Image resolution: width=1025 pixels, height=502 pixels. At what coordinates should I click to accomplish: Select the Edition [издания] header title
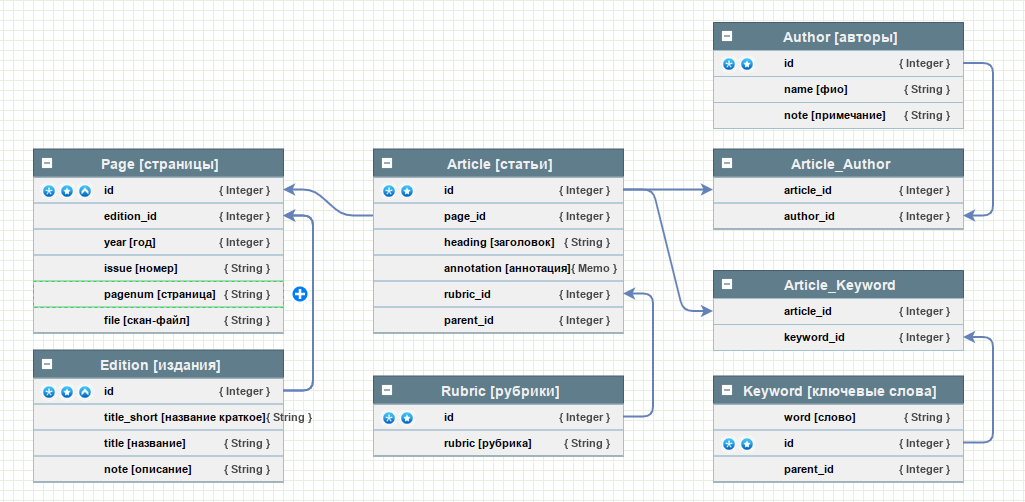coord(160,365)
